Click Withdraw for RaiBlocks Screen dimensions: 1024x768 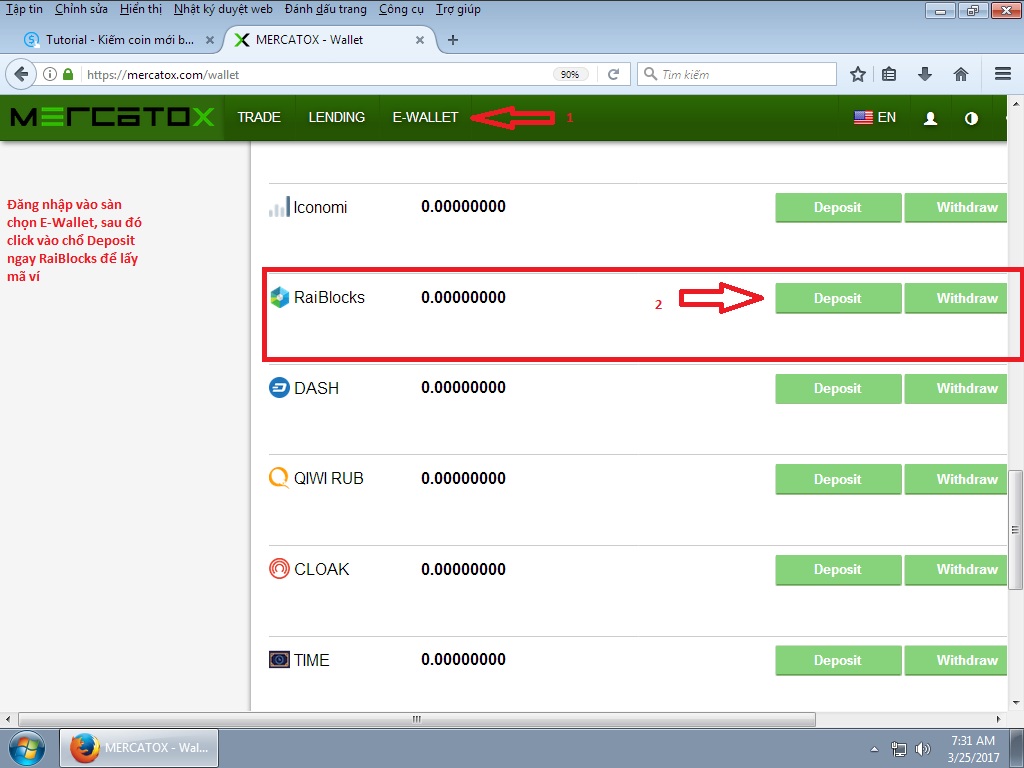pos(955,298)
